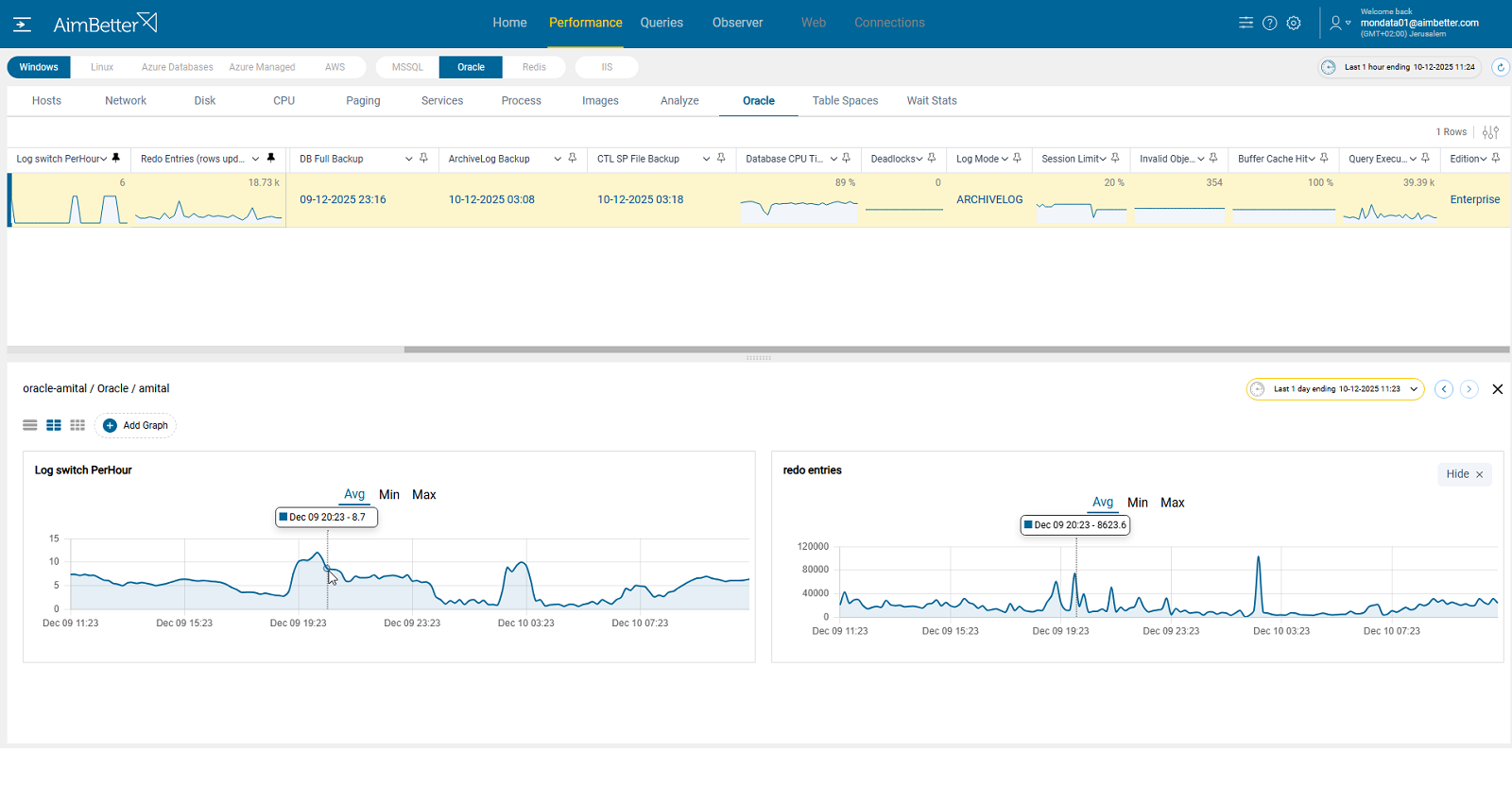
Task: Switch to two-column graph layout
Action: point(54,426)
